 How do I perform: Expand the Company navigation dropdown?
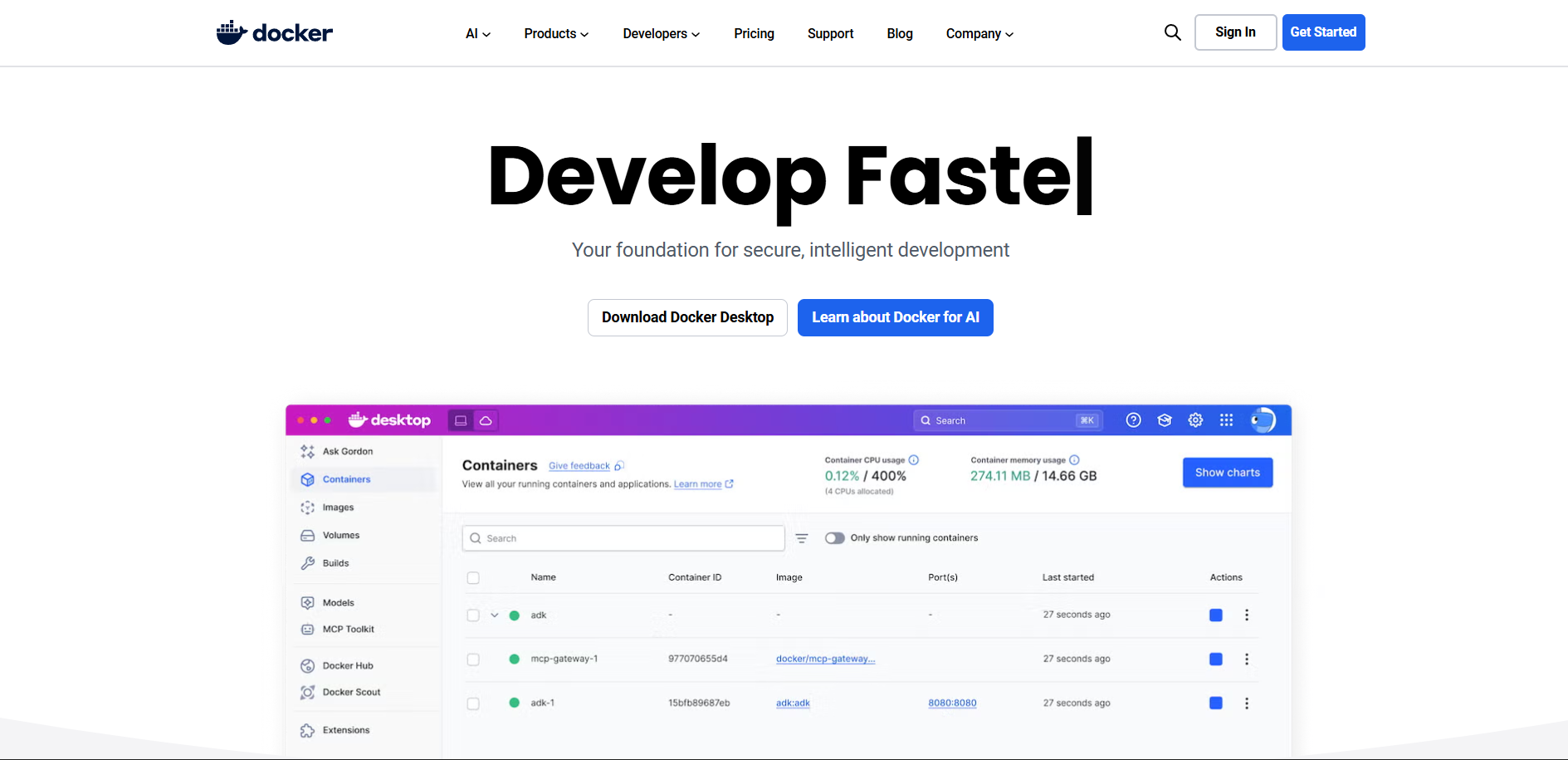coord(979,34)
